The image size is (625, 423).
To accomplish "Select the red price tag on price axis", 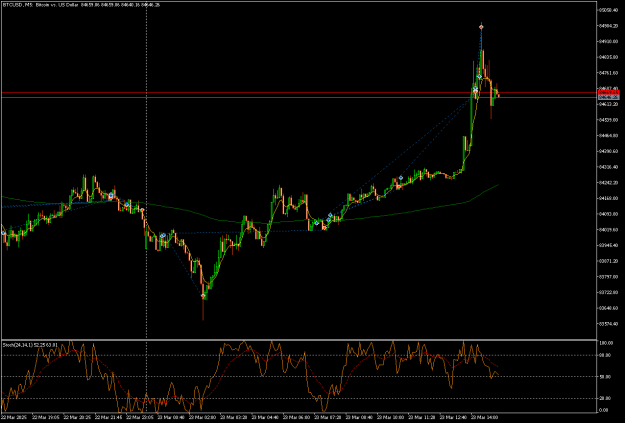I will click(609, 92).
